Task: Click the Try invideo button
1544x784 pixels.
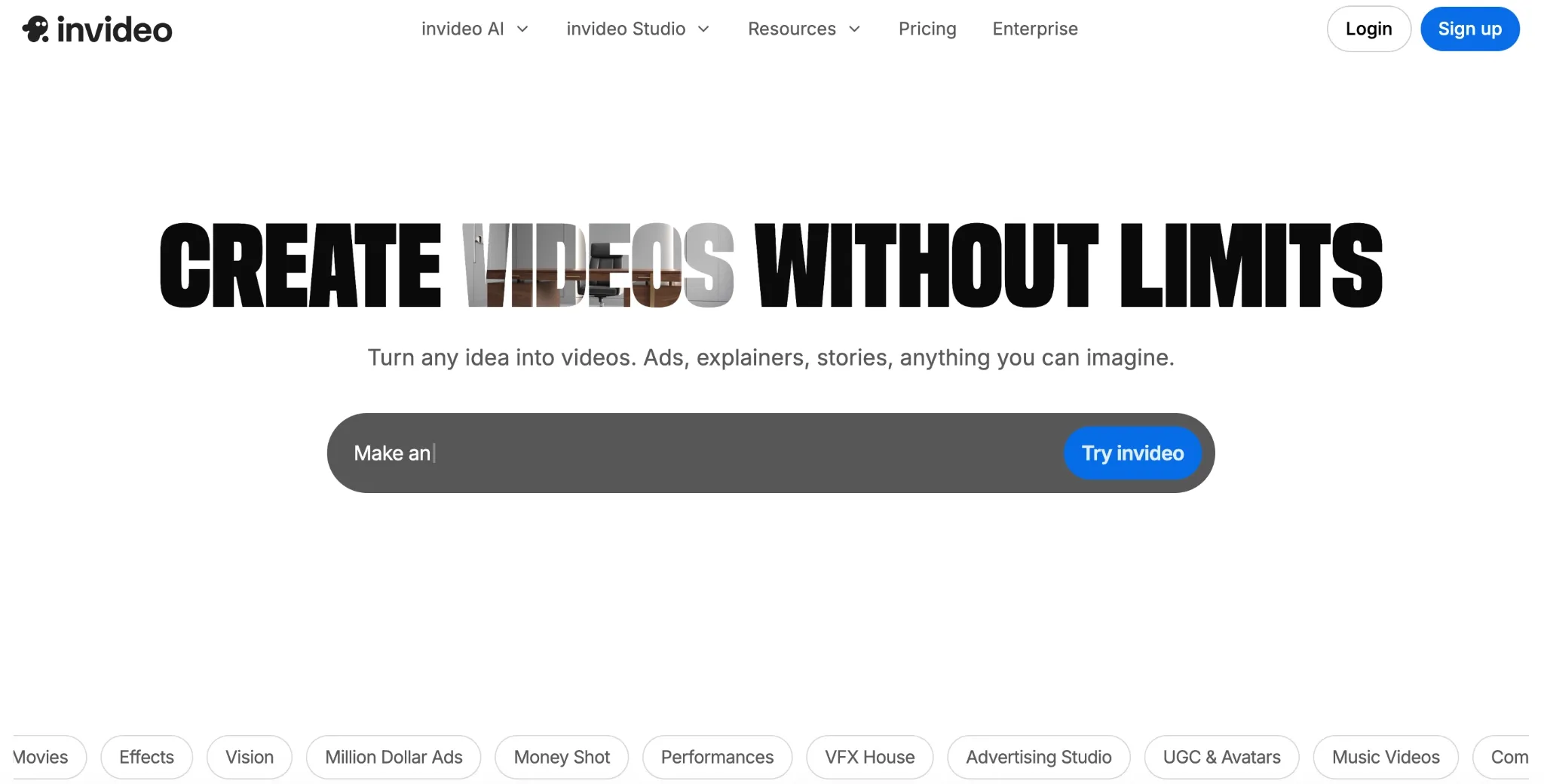Action: click(x=1132, y=453)
